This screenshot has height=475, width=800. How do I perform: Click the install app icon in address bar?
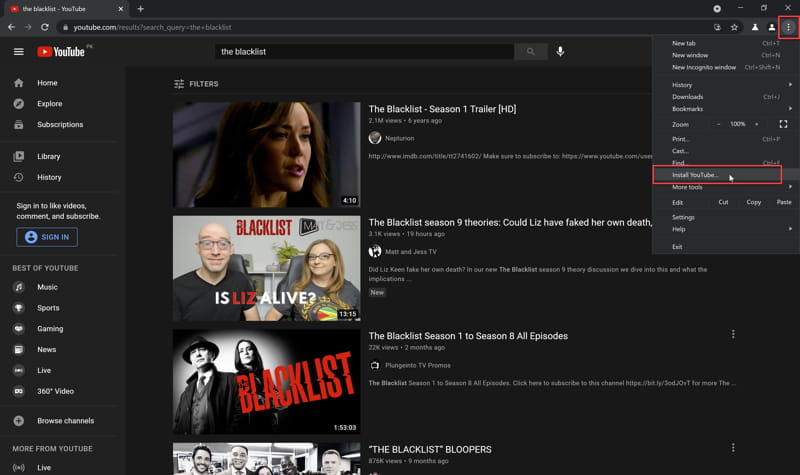pyautogui.click(x=717, y=27)
